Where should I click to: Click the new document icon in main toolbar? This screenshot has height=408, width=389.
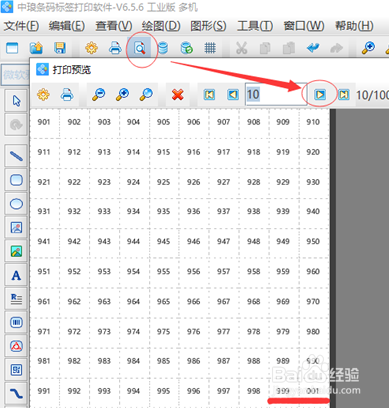pos(12,48)
